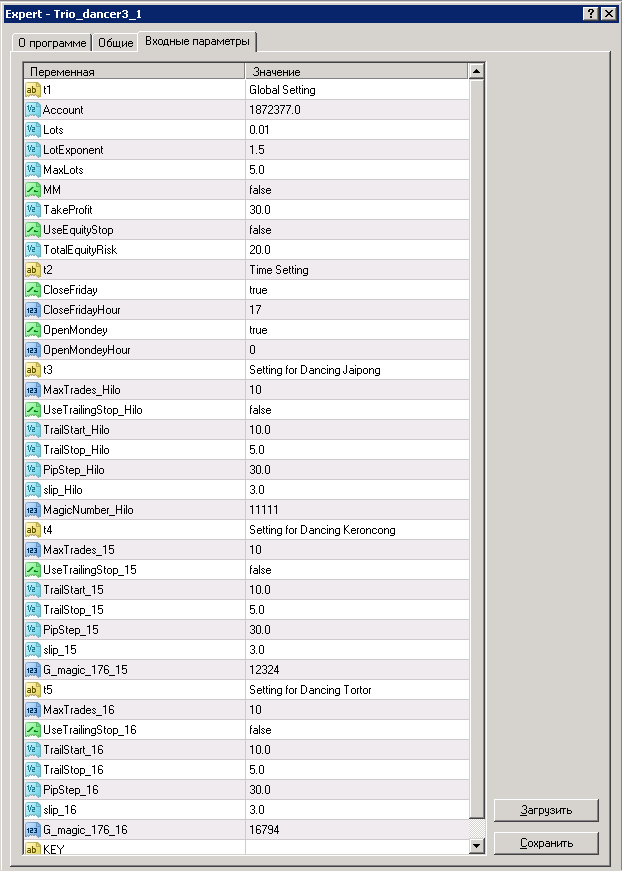Image resolution: width=622 pixels, height=871 pixels.
Task: Open the 'О программе' tab
Action: click(x=52, y=43)
